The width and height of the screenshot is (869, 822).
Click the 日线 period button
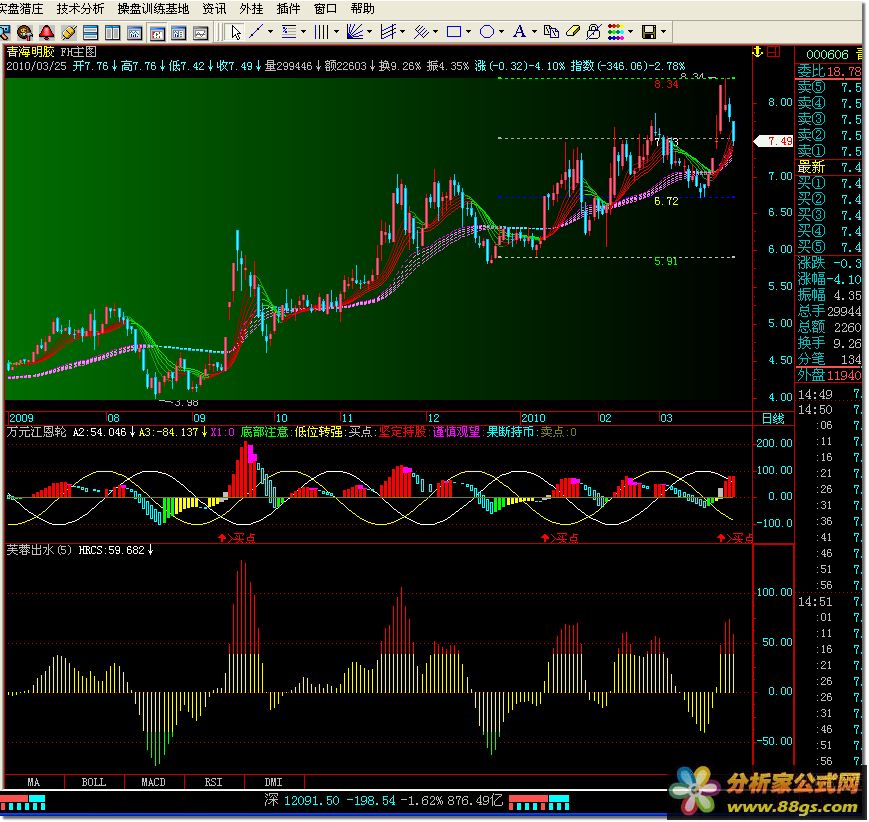point(774,418)
